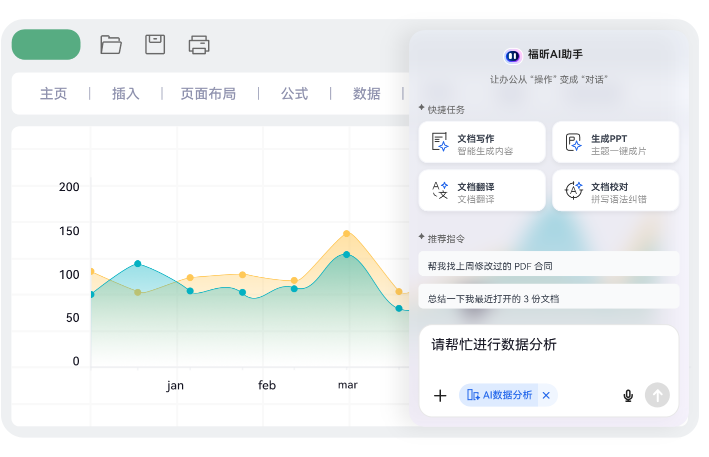Switch to the 主页 tab
Viewport: 709px width, 457px height.
click(53, 94)
